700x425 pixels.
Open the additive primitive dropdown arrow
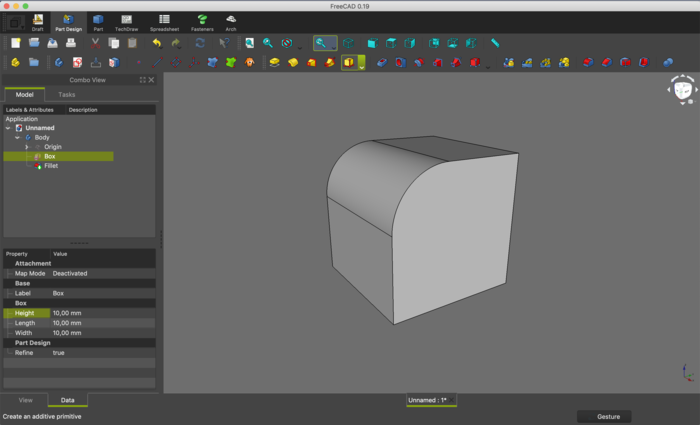click(361, 63)
